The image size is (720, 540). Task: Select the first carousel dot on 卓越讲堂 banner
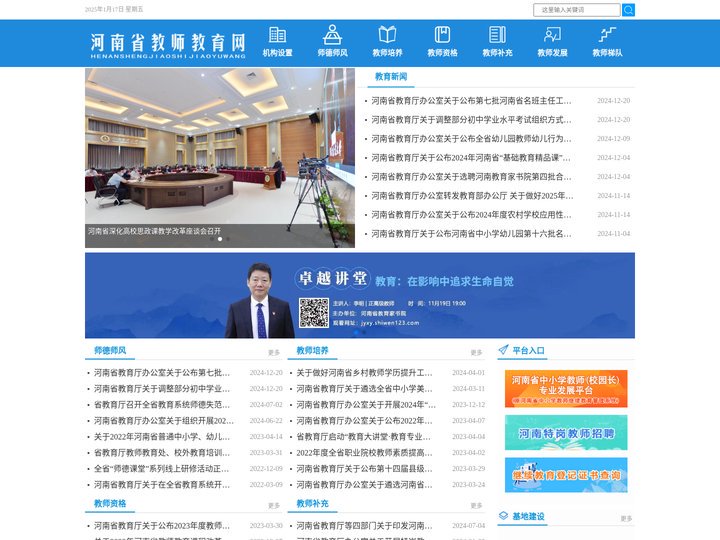tap(356, 332)
